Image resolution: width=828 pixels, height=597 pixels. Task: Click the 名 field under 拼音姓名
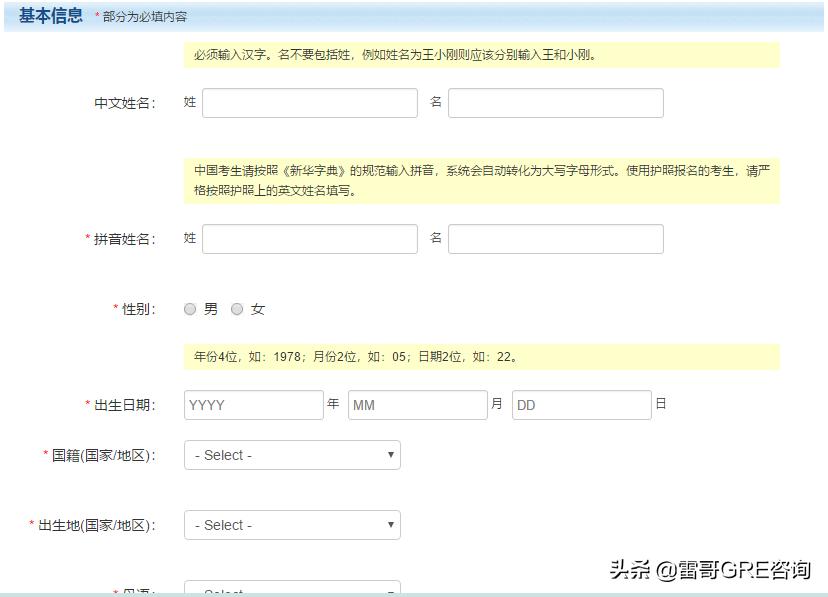(556, 238)
